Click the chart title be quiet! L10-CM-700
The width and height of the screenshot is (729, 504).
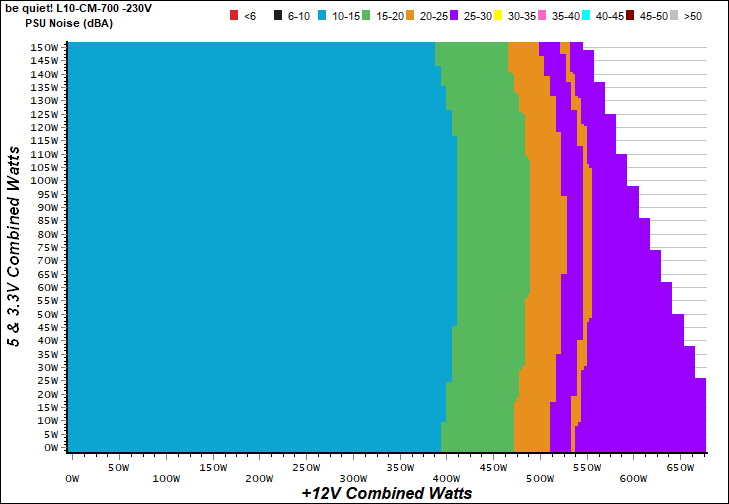click(70, 7)
